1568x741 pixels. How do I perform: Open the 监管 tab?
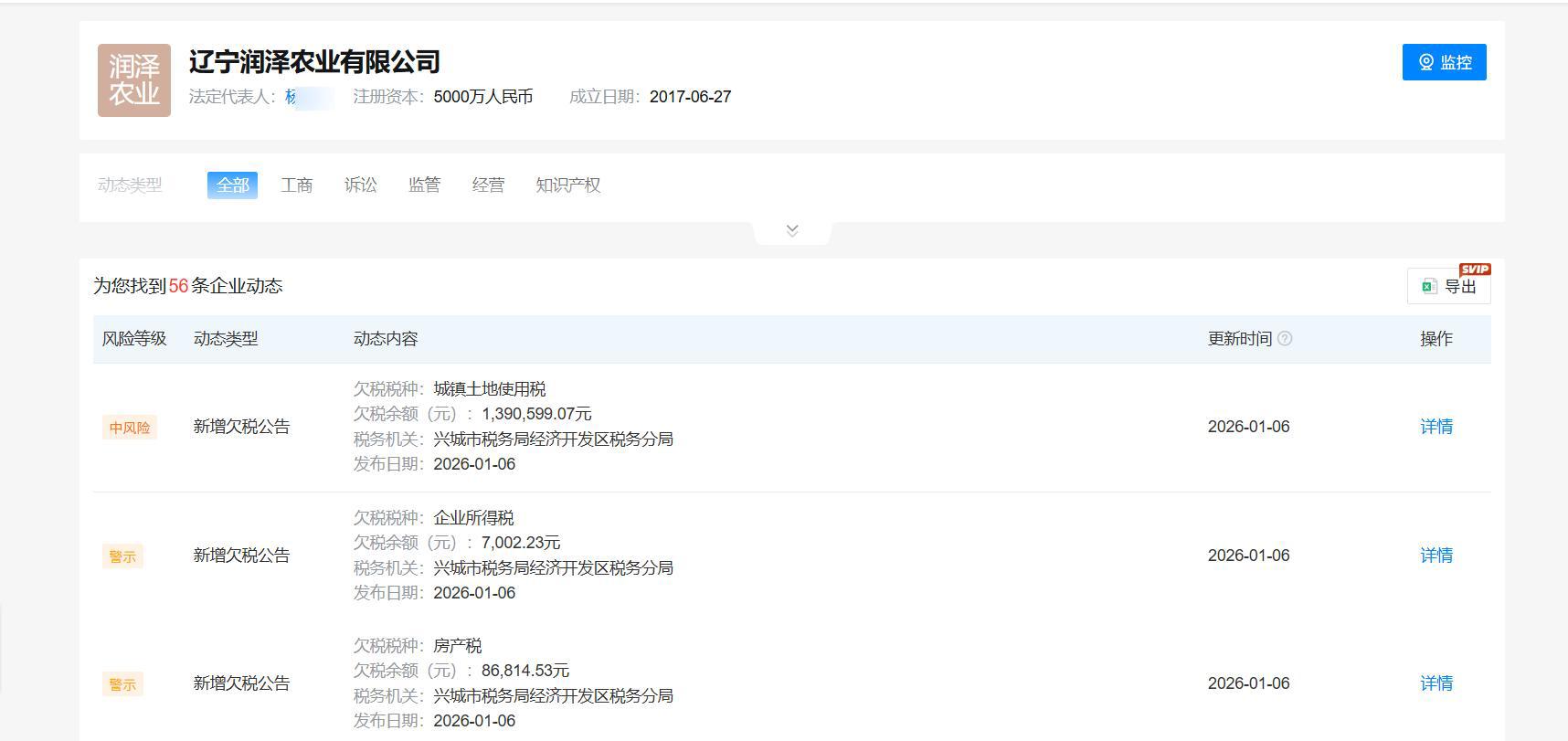pos(424,185)
